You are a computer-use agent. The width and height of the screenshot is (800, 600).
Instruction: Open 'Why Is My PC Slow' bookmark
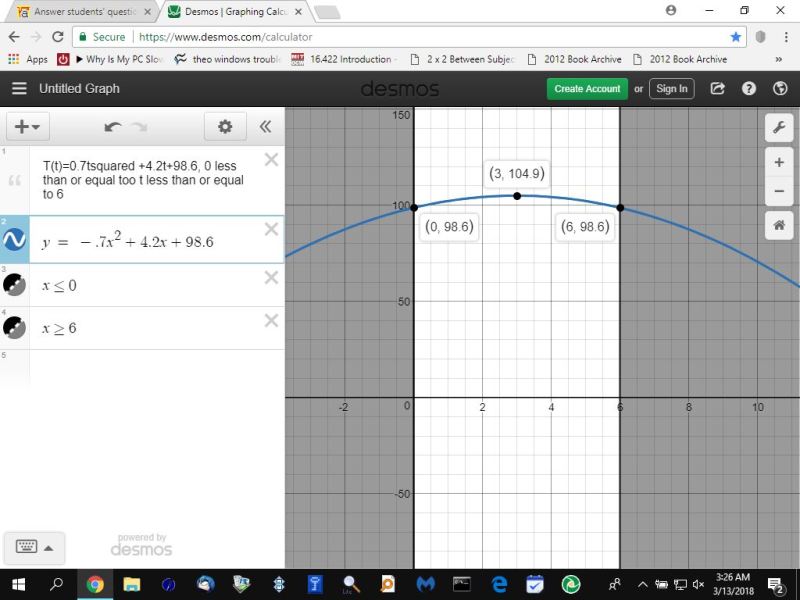pos(118,59)
